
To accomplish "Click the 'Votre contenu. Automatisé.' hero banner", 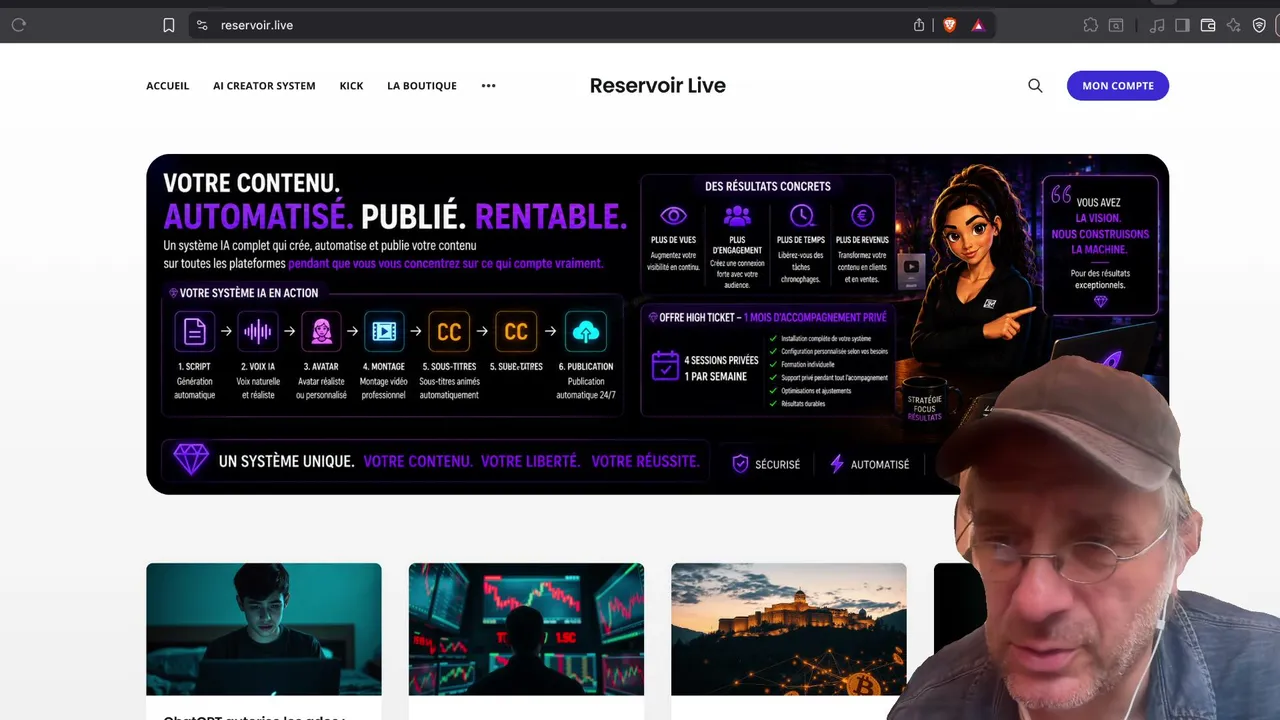I will click(657, 324).
